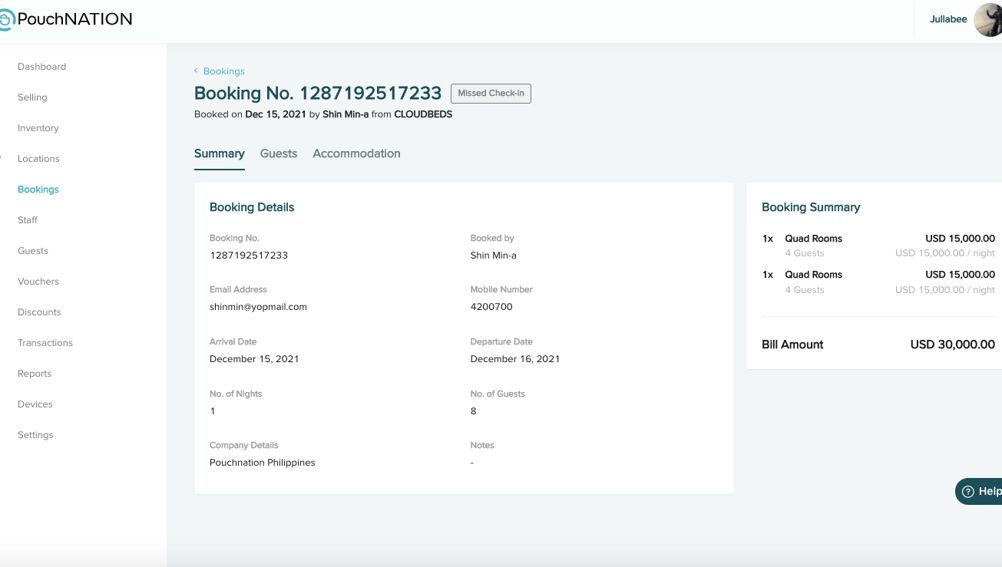Open Reports in the sidebar
Viewport: 1002px width, 567px height.
point(34,374)
